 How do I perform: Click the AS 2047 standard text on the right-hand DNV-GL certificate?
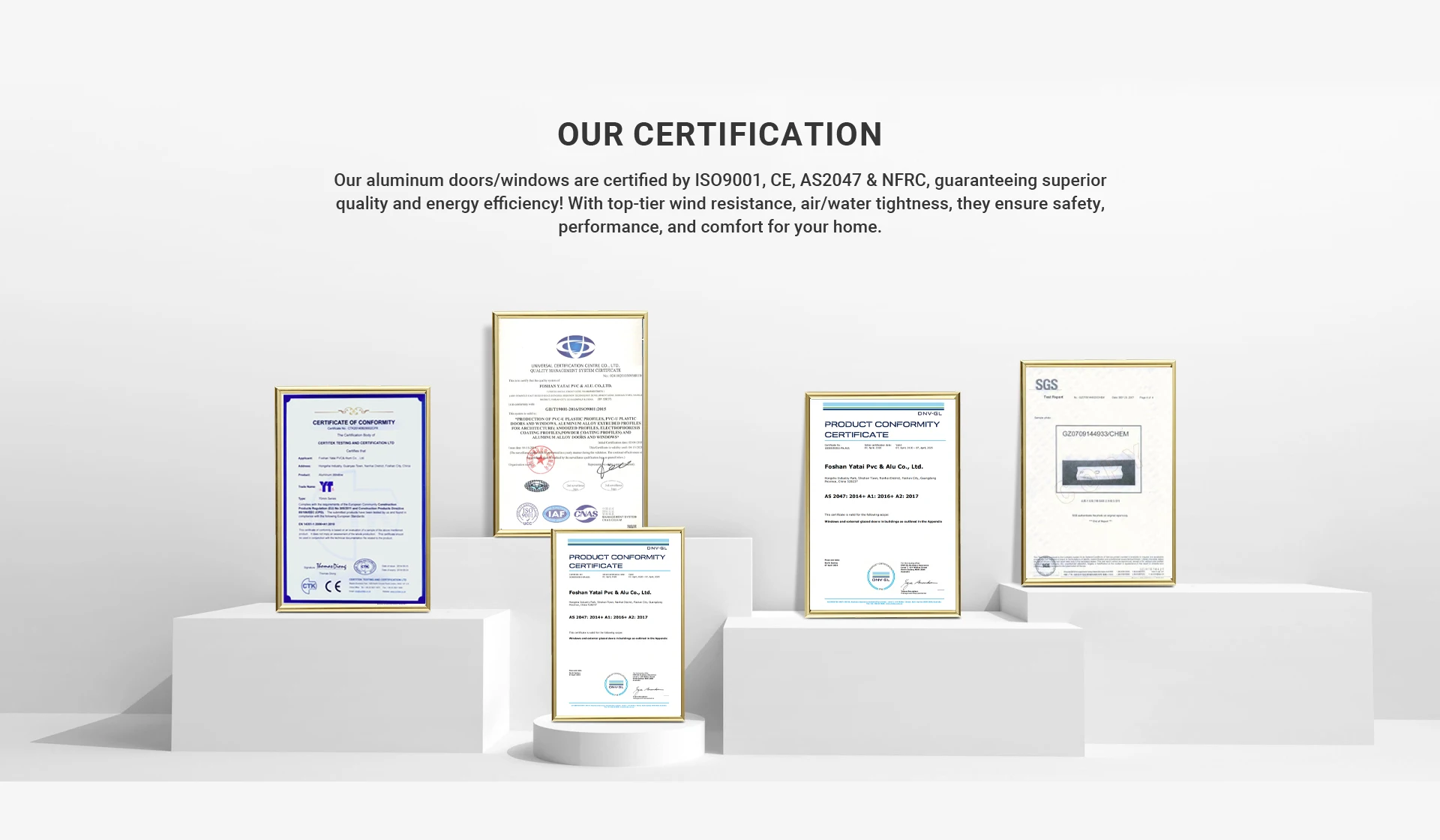871,496
